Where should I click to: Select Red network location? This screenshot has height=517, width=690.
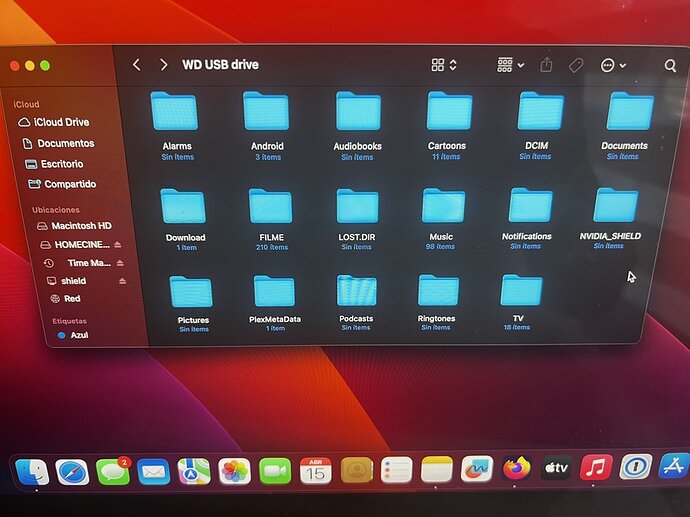66,299
